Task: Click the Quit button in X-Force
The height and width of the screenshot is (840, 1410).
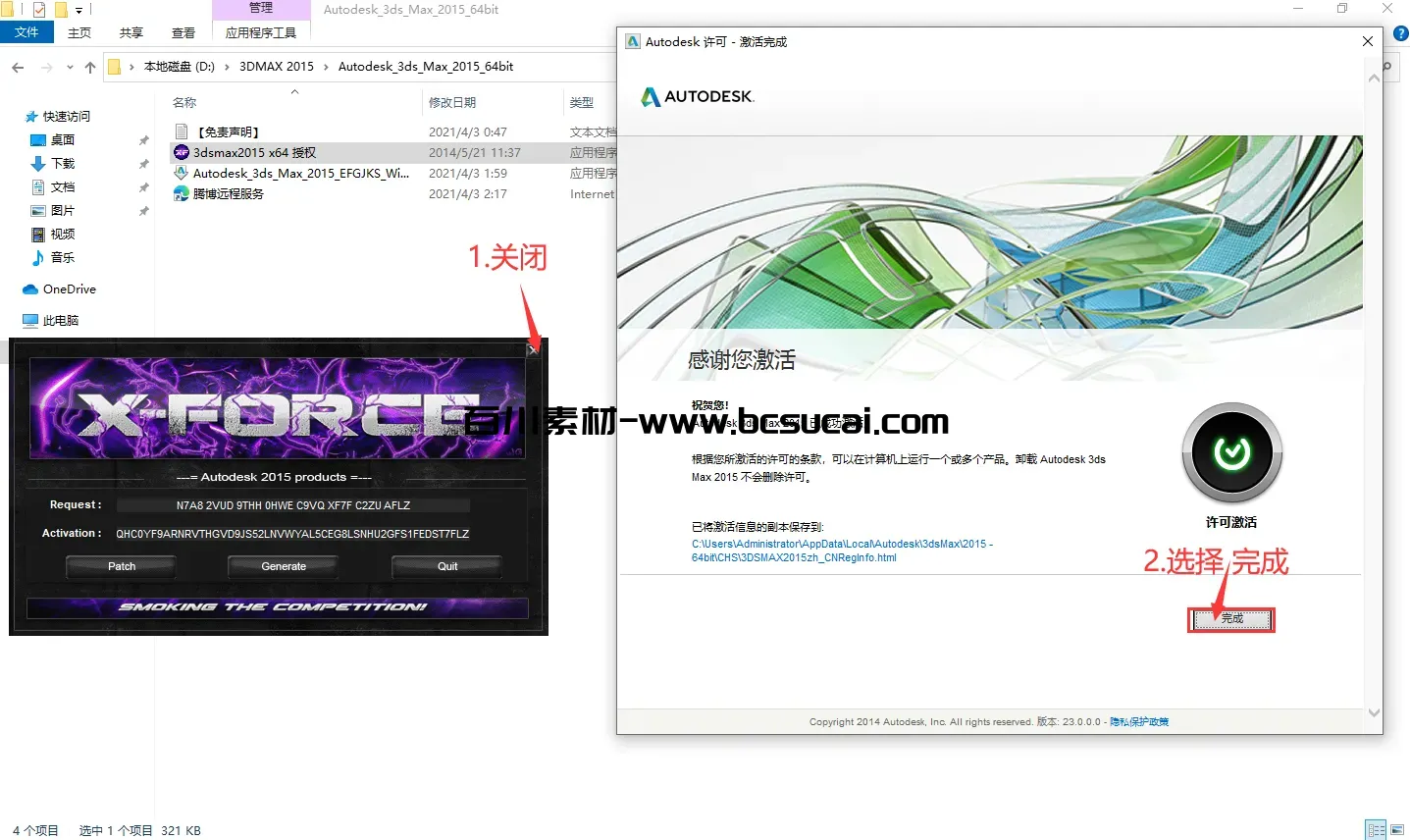Action: point(447,566)
